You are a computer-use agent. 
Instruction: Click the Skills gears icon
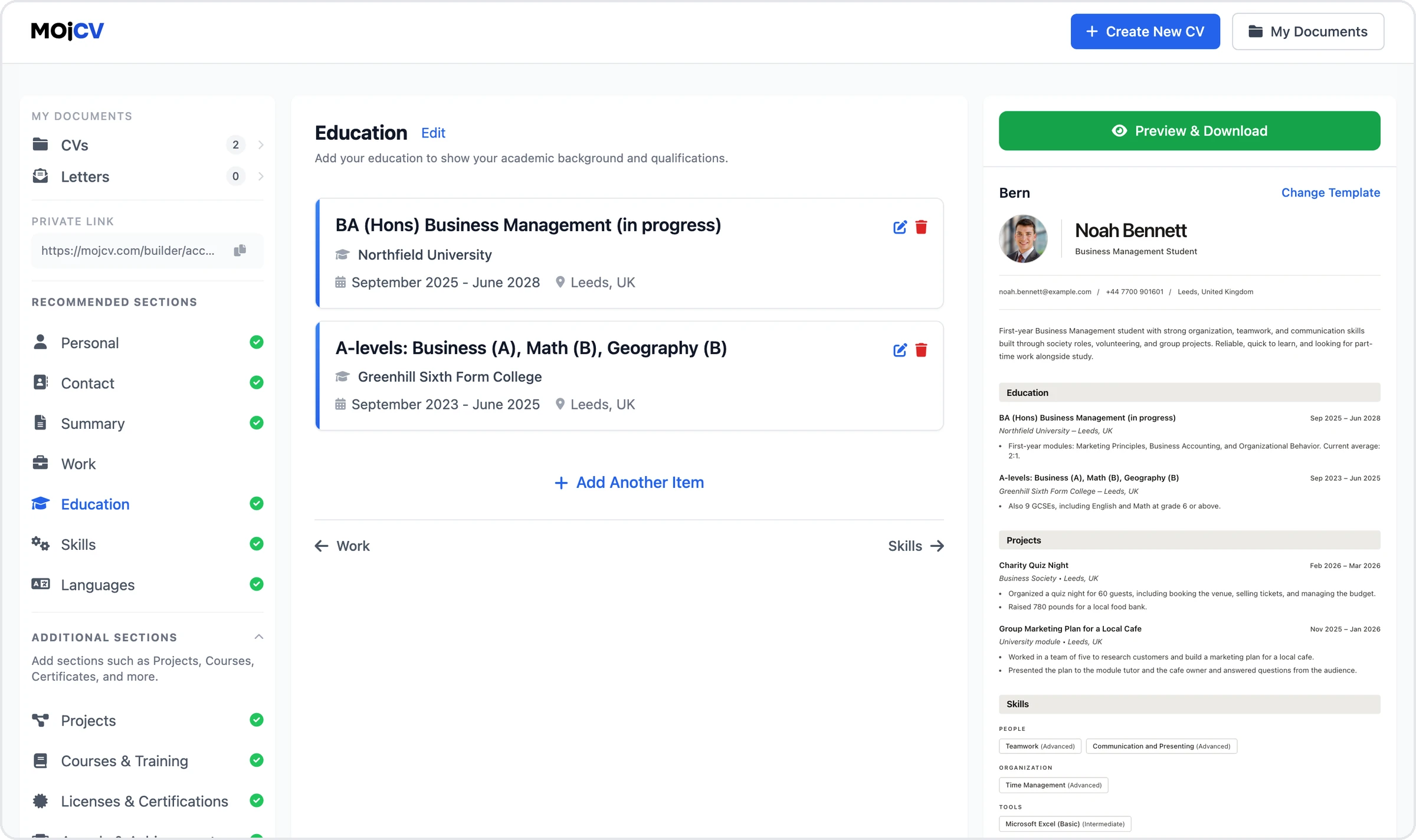(x=40, y=544)
